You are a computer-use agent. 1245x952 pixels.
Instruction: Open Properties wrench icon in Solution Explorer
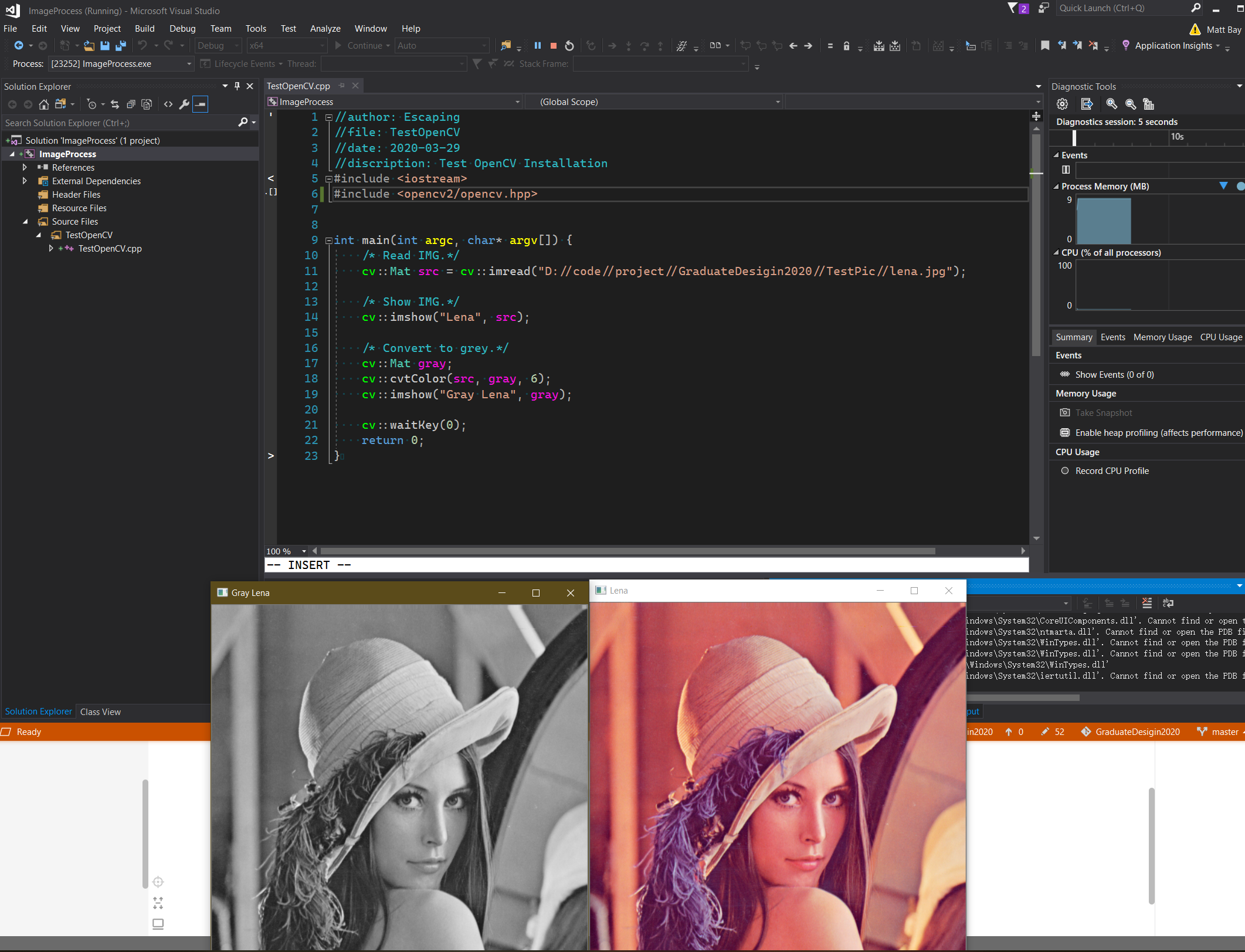click(184, 104)
